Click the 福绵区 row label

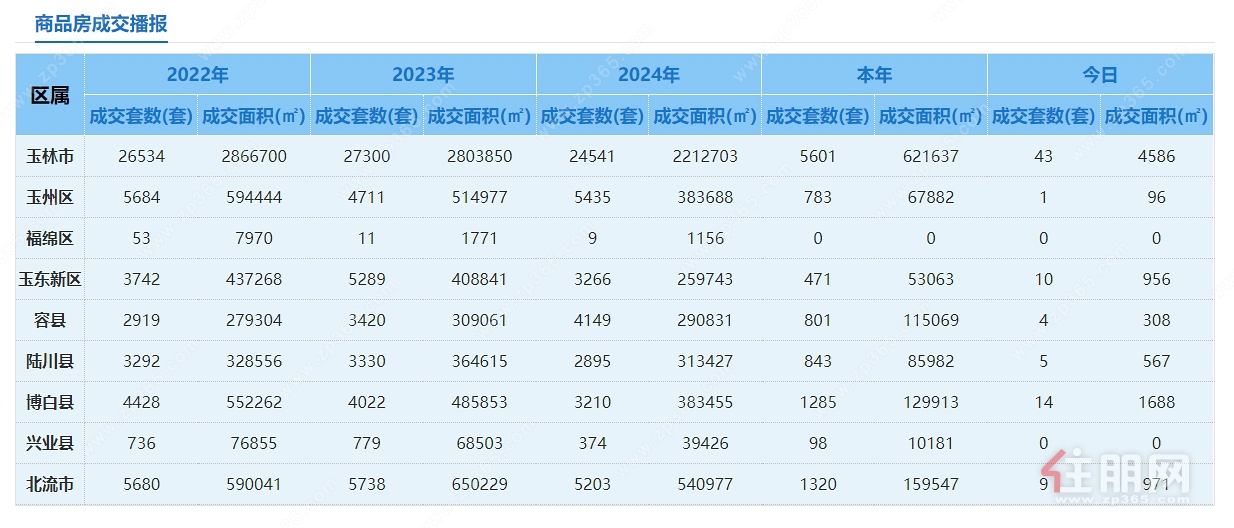[50, 238]
